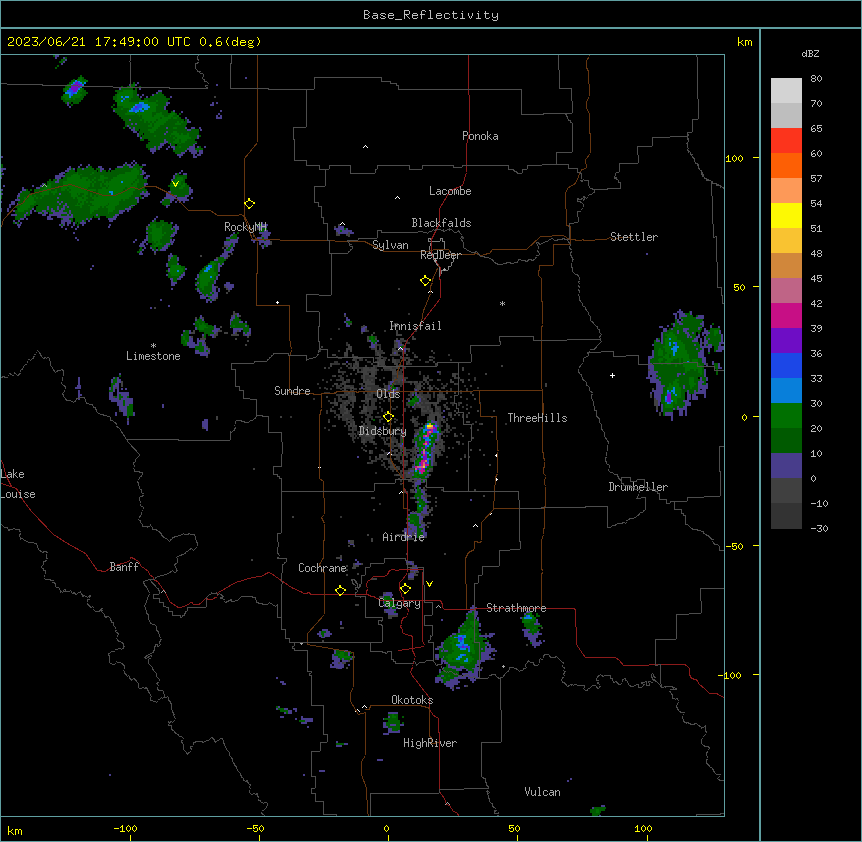The image size is (862, 842).
Task: Click the Lake Louise label
Action: point(18,484)
